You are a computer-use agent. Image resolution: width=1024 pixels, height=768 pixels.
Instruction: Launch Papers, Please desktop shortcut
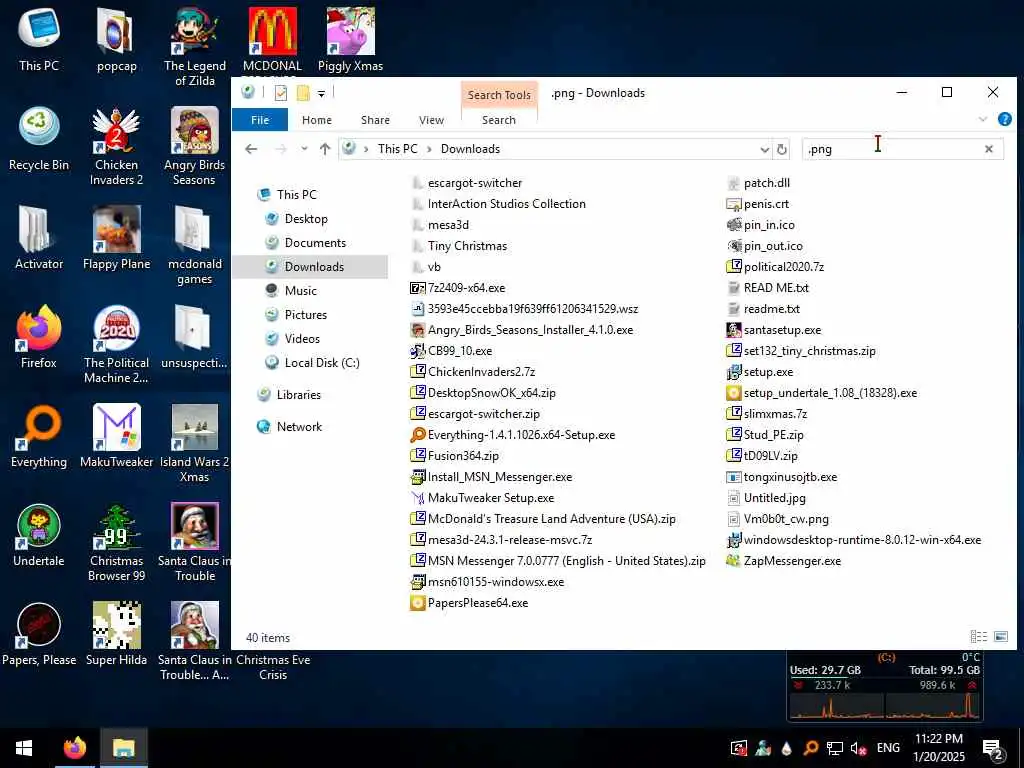click(39, 634)
